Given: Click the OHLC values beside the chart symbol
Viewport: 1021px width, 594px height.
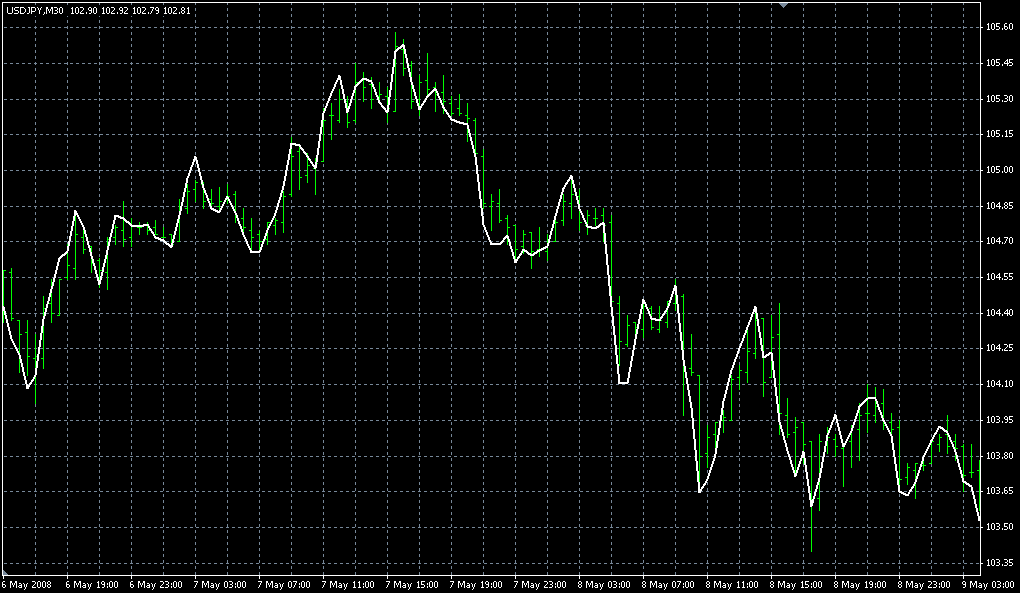Looking at the screenshot, I should pos(131,10).
